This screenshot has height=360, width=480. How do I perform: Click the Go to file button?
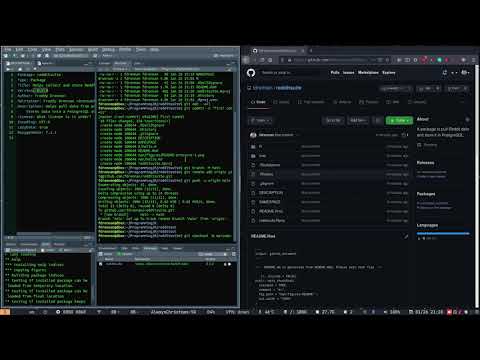(x=333, y=120)
